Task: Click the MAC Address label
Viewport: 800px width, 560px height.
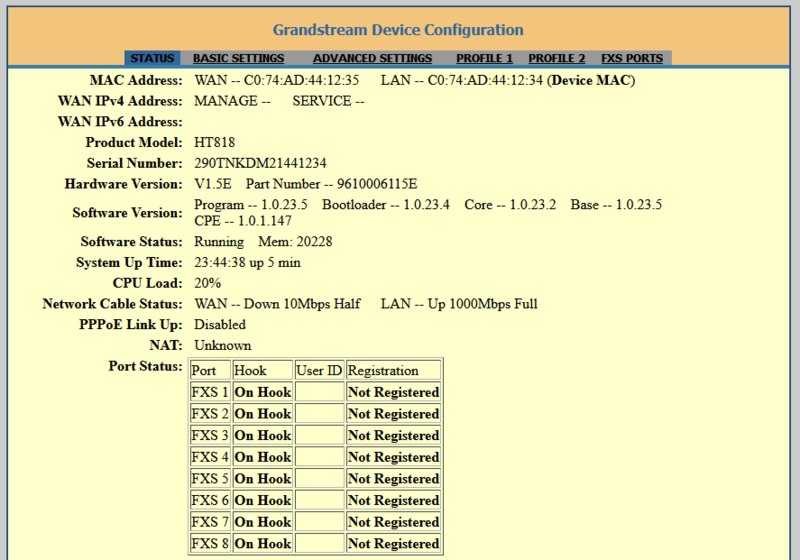Action: coord(136,80)
